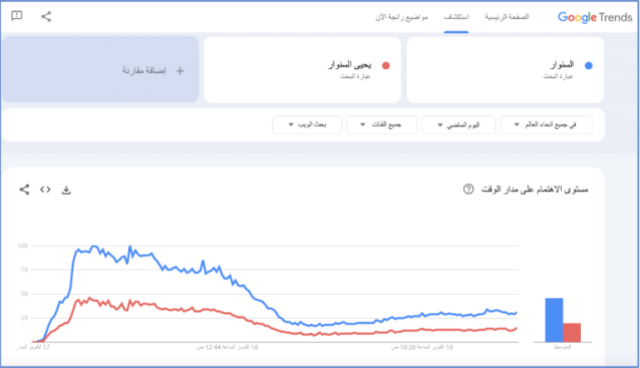Click the blue average bar in chart

[x=554, y=320]
